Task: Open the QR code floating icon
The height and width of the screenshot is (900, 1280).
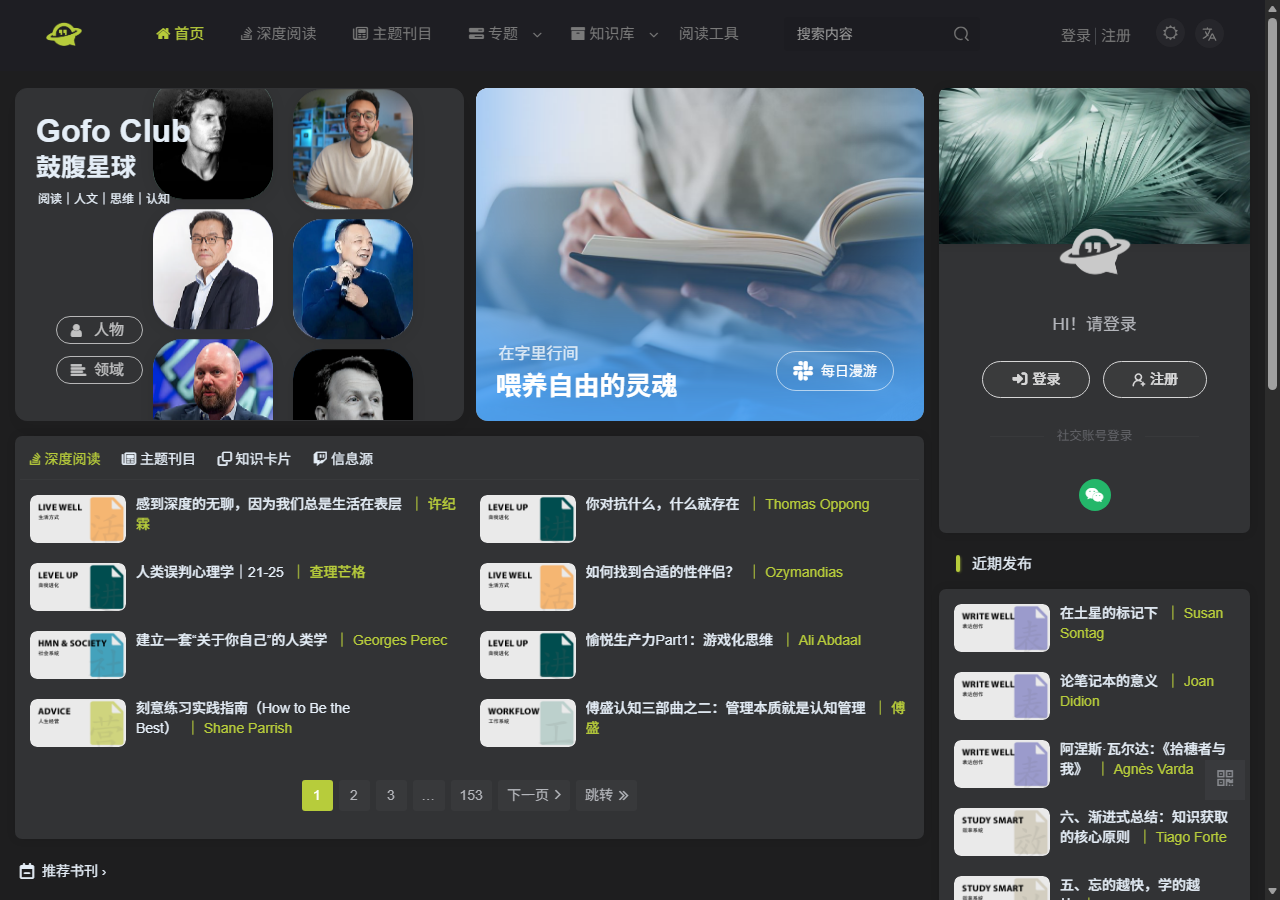Action: [1225, 779]
